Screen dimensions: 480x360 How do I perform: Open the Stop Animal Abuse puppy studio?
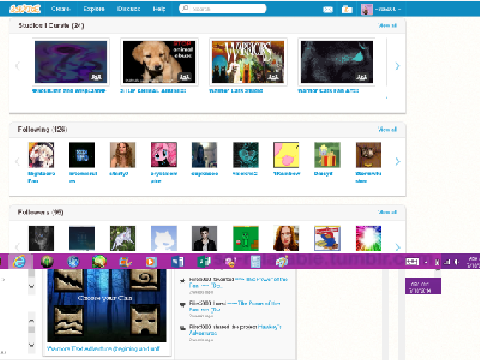point(159,62)
